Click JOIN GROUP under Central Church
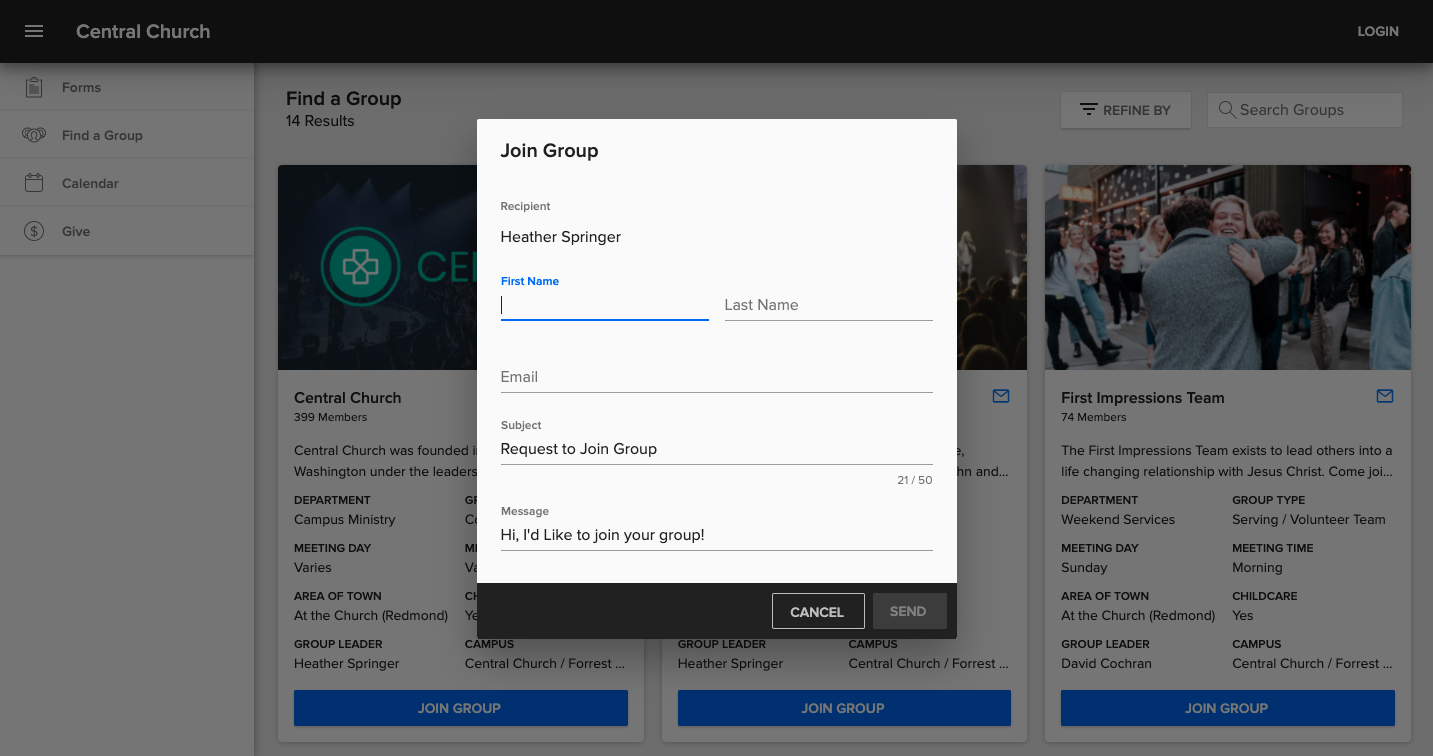Viewport: 1433px width, 756px height. 459,708
